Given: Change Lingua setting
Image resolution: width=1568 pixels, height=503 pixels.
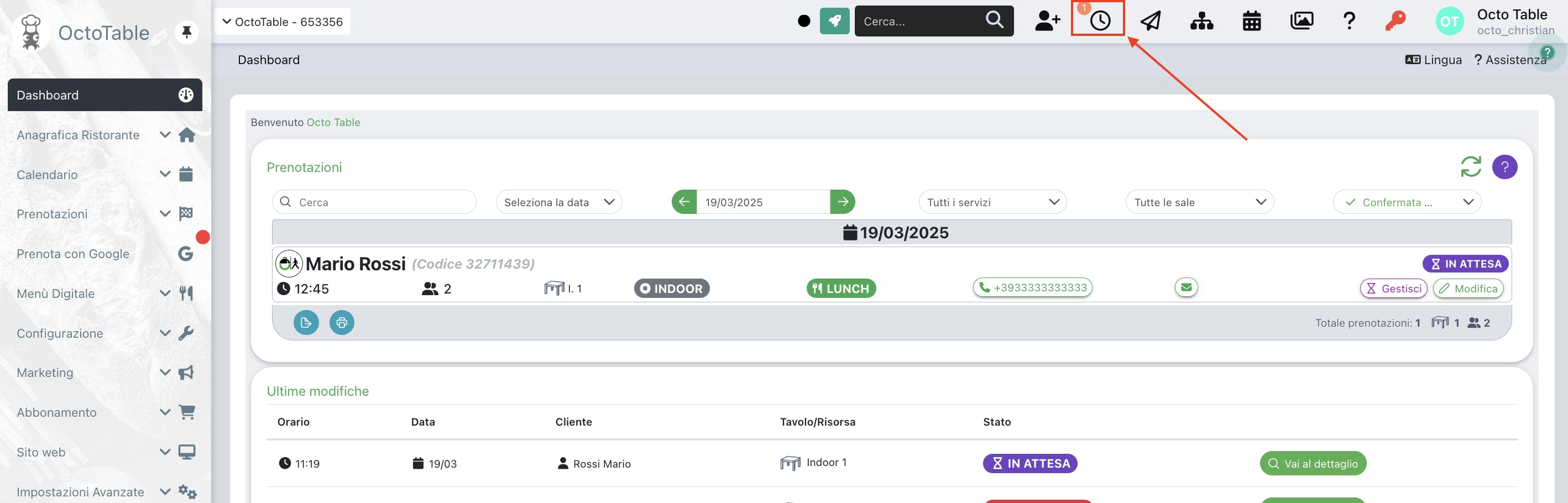Looking at the screenshot, I should click(1433, 60).
